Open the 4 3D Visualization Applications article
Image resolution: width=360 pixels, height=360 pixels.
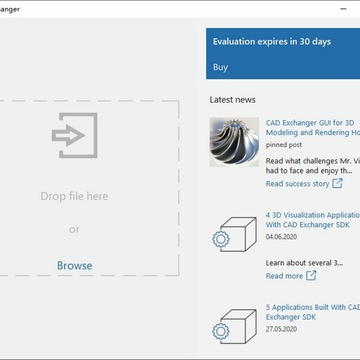pyautogui.click(x=313, y=220)
